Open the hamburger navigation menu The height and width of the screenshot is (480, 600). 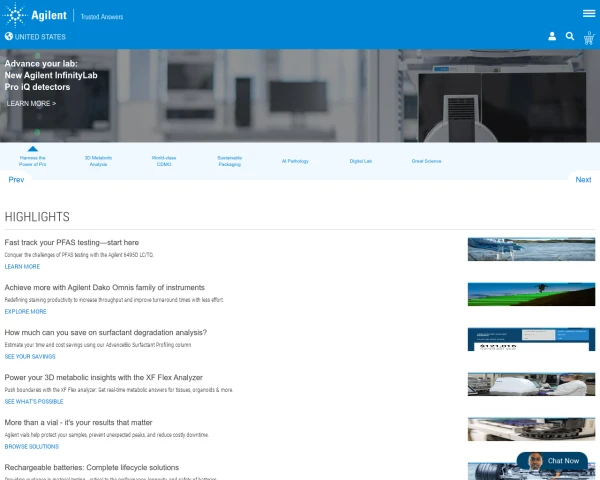[589, 13]
